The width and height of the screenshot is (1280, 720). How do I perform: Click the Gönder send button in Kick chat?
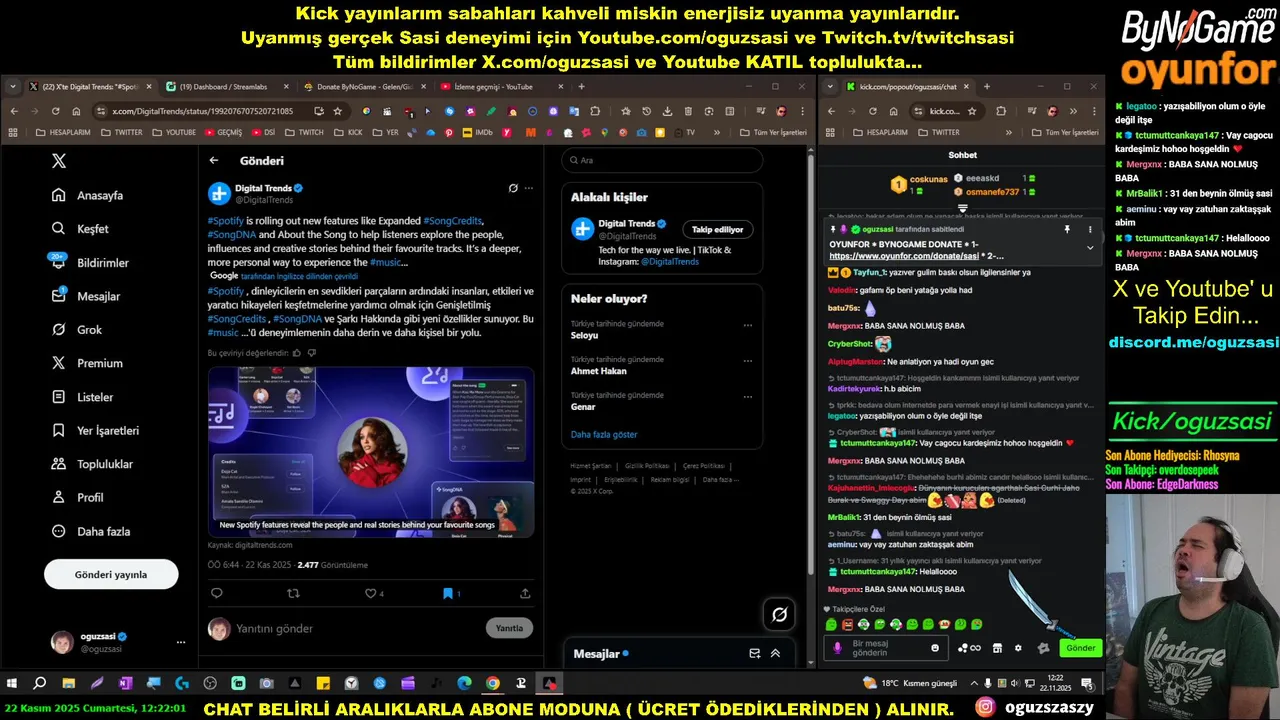click(x=1081, y=648)
